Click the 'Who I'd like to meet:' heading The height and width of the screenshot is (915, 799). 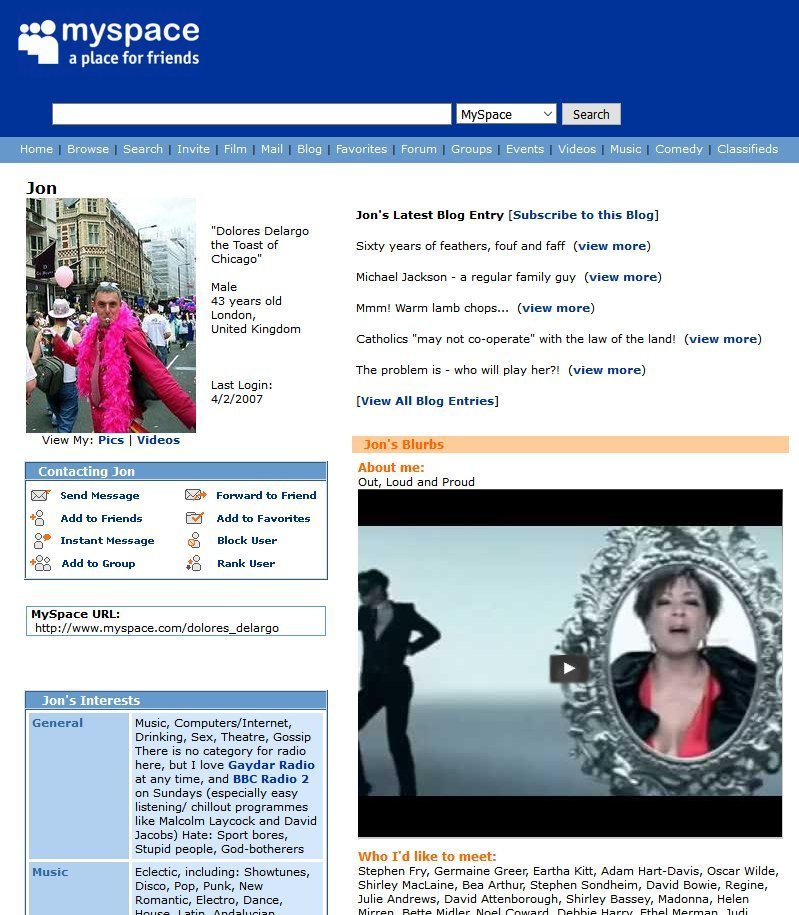[x=427, y=856]
